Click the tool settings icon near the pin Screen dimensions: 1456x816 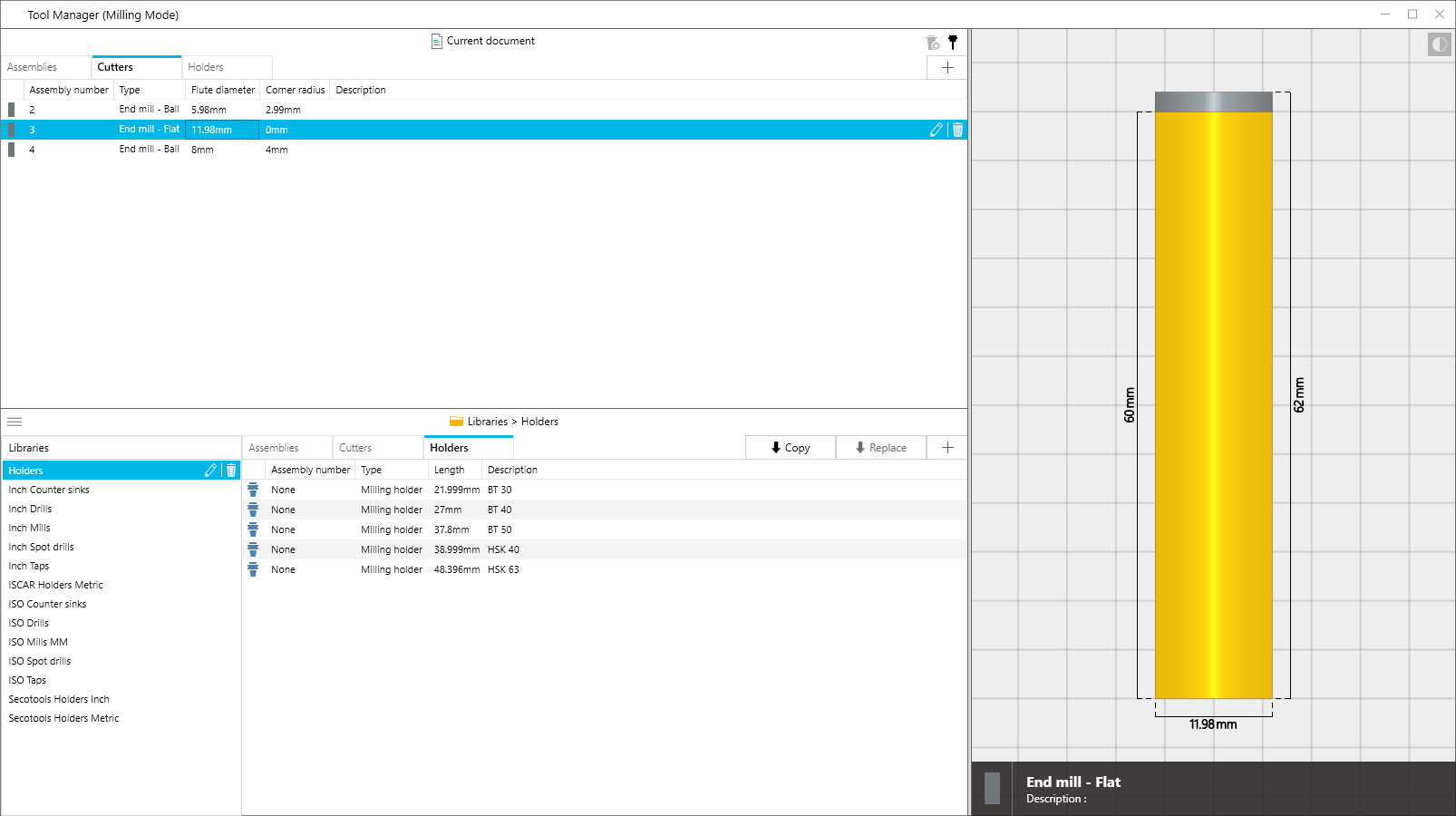click(932, 43)
